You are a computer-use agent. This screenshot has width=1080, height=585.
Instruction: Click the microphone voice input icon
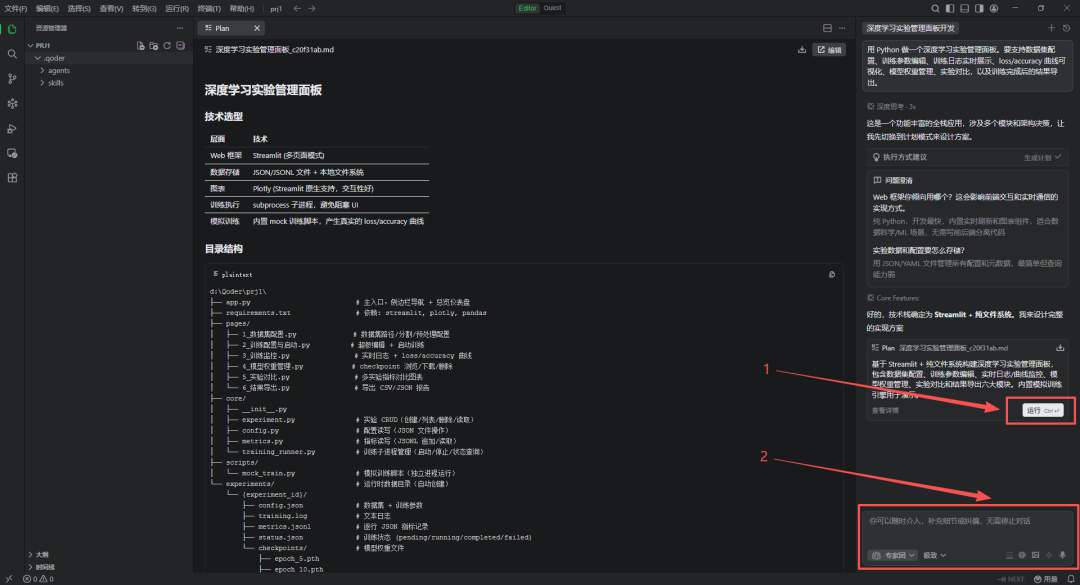tap(1062, 555)
